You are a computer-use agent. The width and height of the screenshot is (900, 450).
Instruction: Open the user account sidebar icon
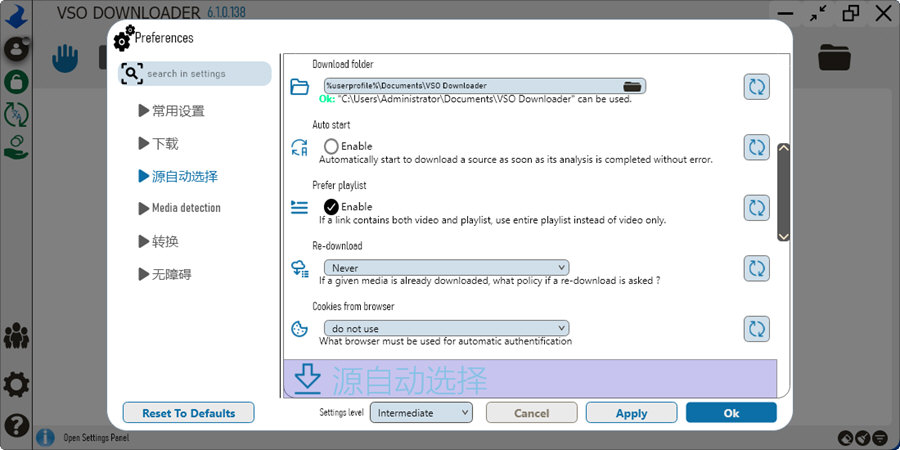click(16, 49)
